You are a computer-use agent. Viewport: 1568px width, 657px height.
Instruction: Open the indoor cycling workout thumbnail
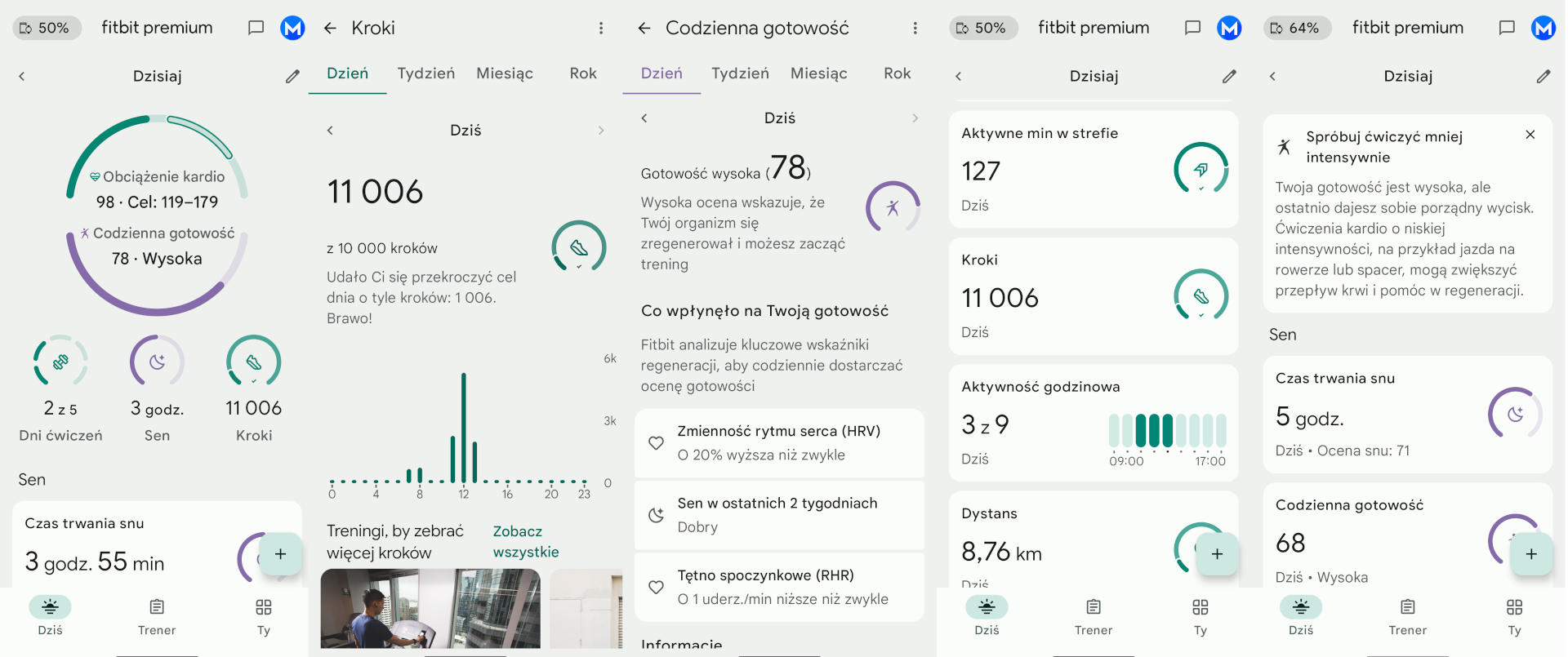430,609
